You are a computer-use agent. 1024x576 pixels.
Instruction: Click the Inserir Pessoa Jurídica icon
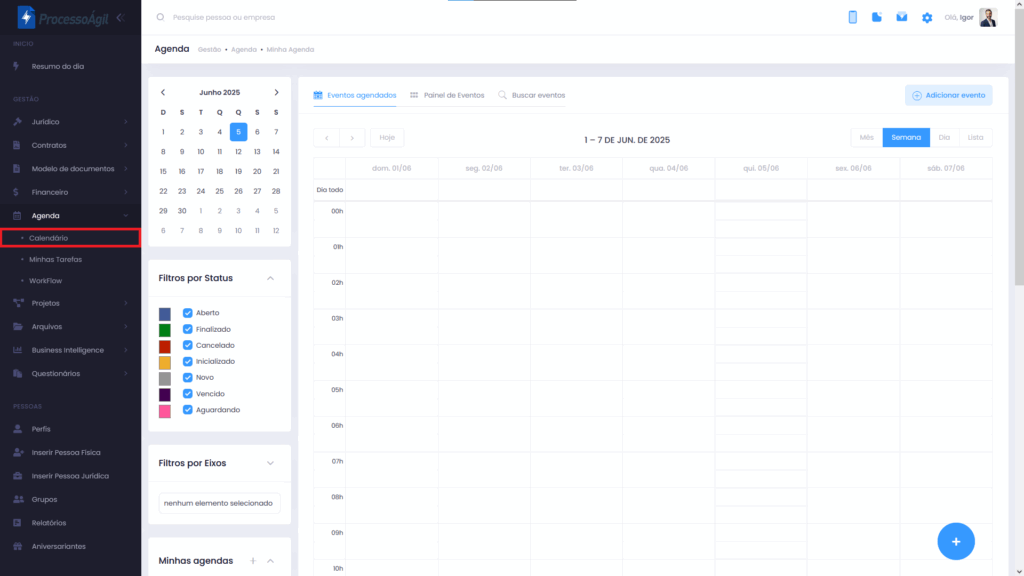click(x=18, y=476)
